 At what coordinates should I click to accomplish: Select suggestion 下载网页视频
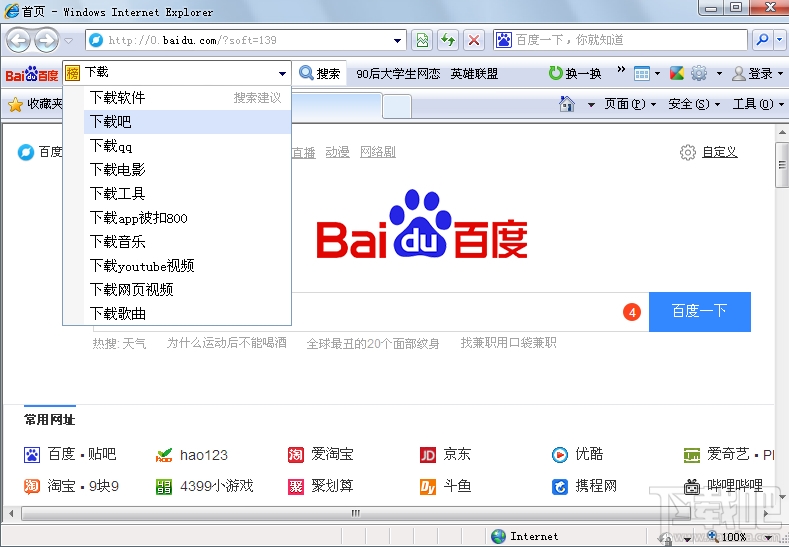click(x=187, y=290)
